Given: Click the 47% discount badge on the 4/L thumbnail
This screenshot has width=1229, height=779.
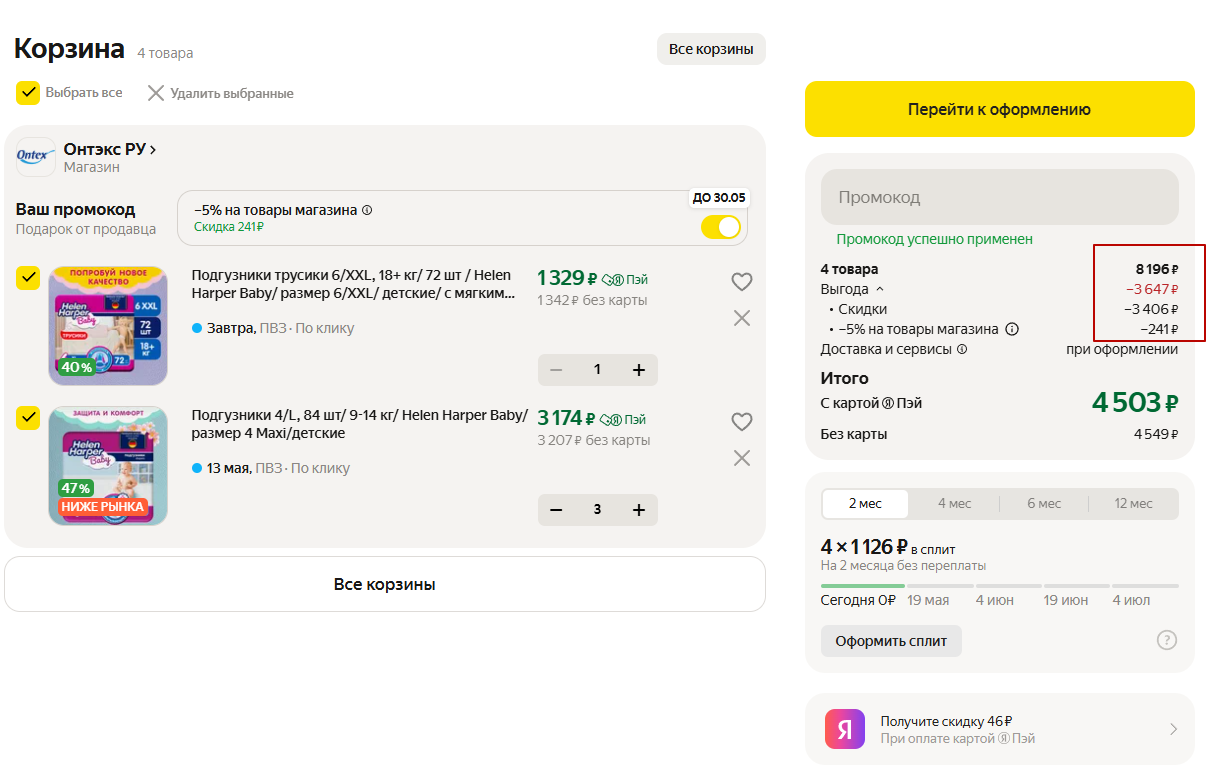Looking at the screenshot, I should 76,488.
